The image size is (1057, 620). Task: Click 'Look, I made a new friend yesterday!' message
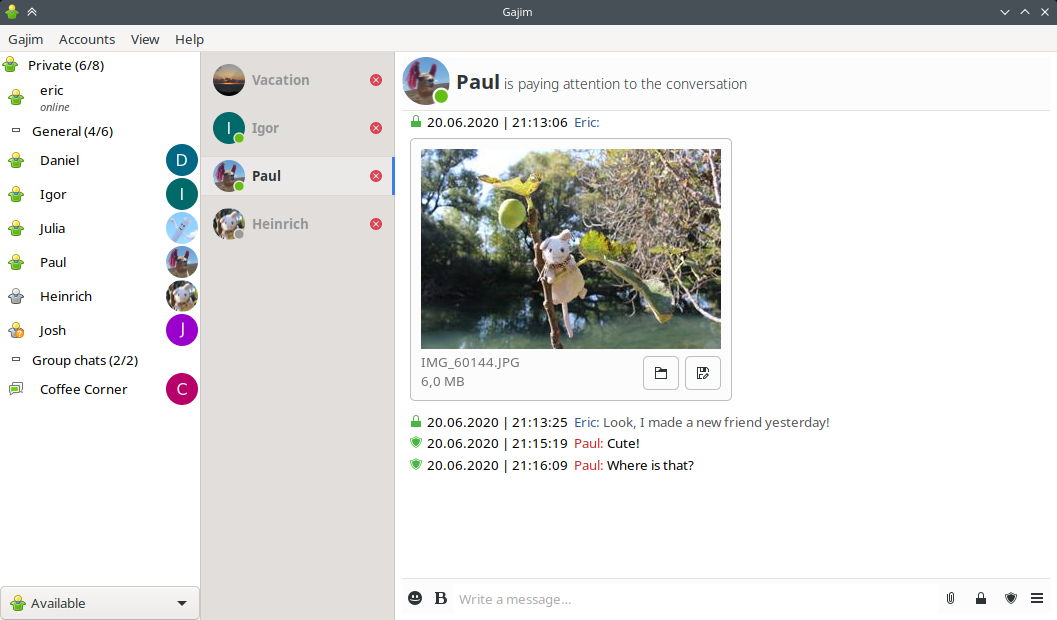[716, 422]
